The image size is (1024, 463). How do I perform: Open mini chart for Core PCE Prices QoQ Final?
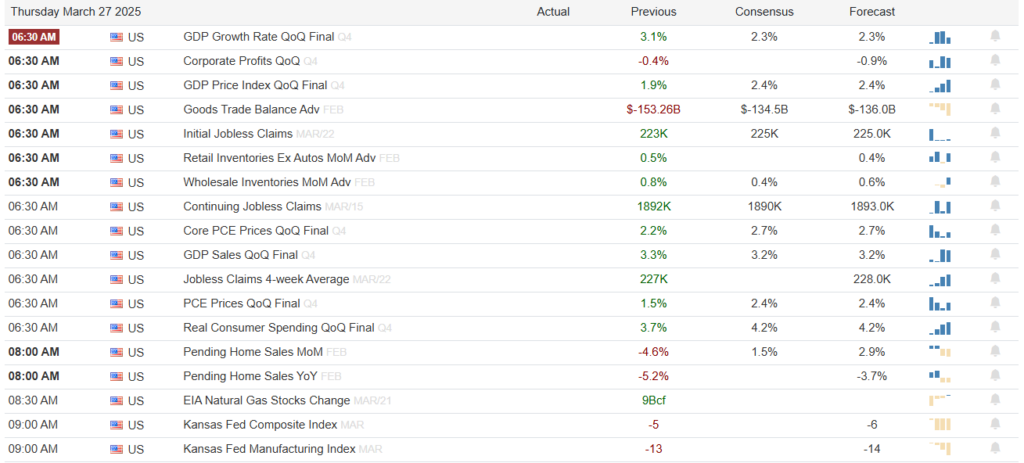click(940, 231)
